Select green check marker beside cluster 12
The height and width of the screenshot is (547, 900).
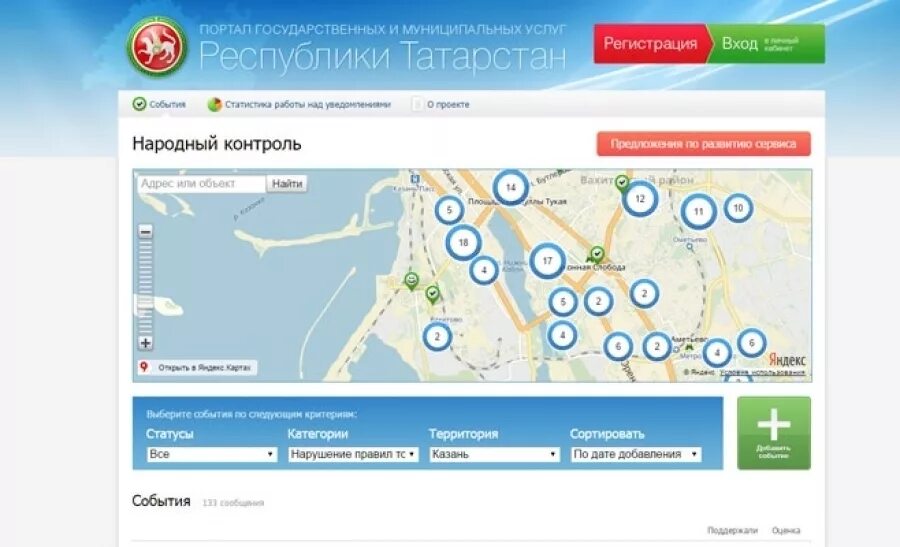coord(622,183)
